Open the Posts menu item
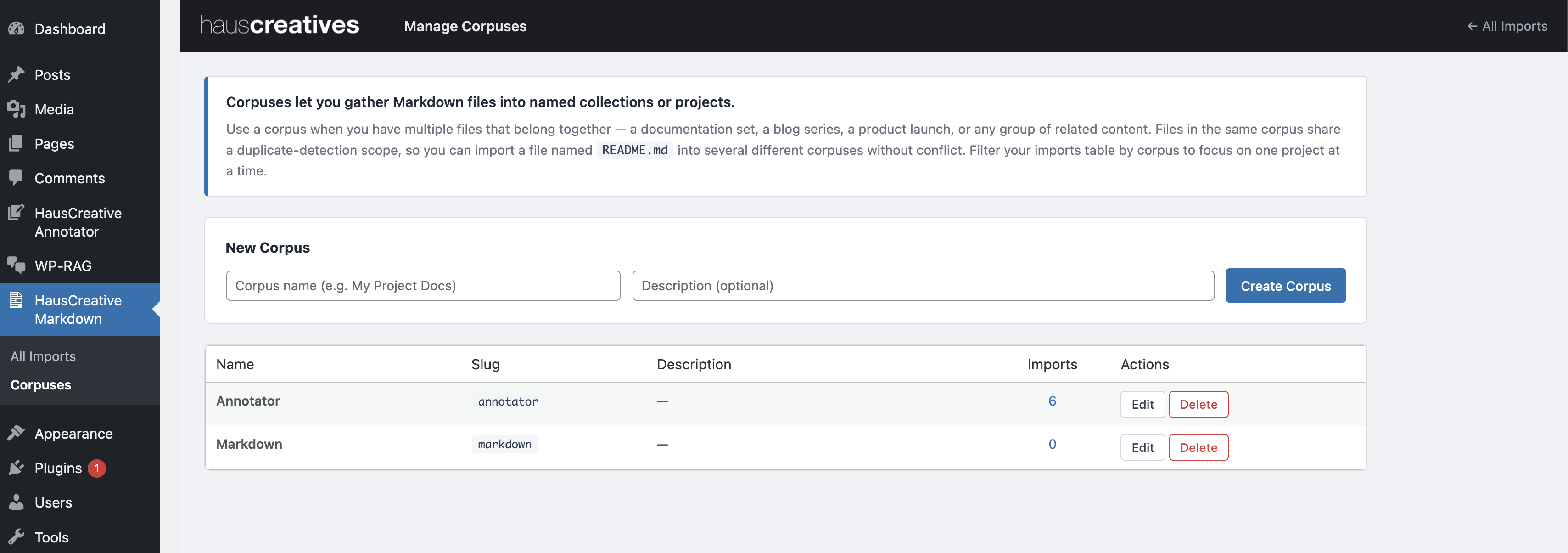1568x553 pixels. (52, 75)
